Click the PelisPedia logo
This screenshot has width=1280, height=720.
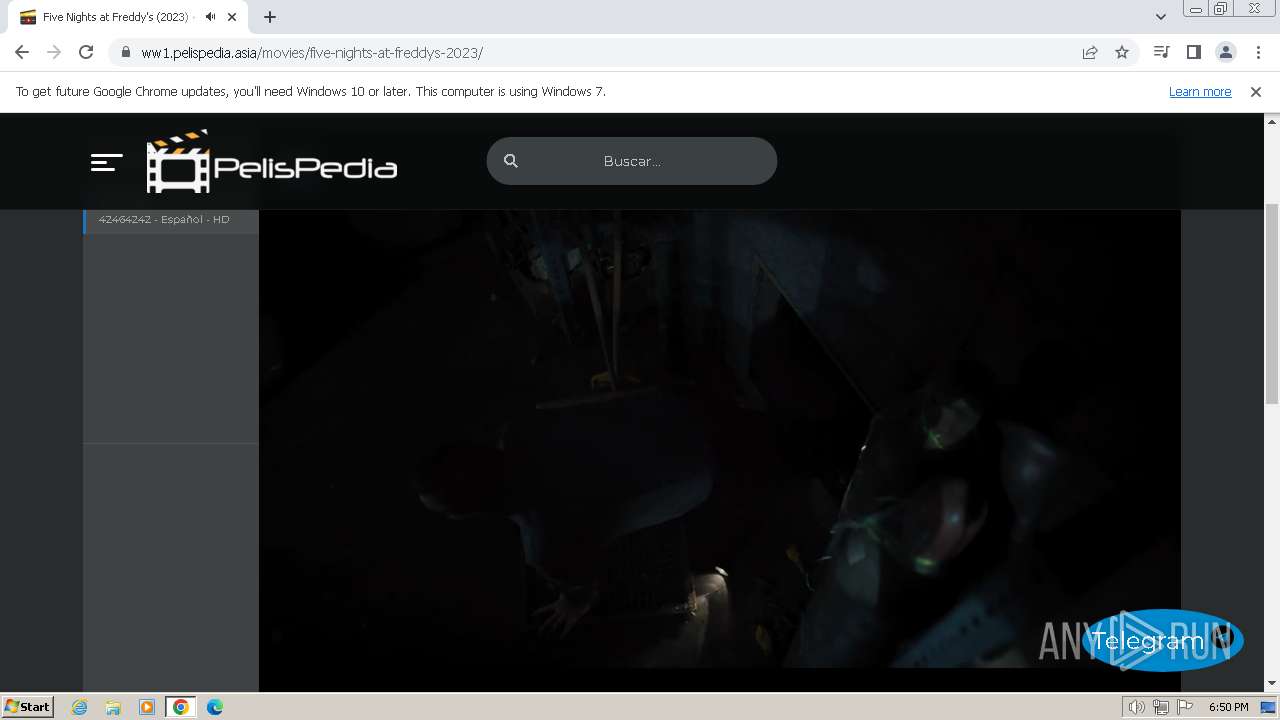click(272, 161)
